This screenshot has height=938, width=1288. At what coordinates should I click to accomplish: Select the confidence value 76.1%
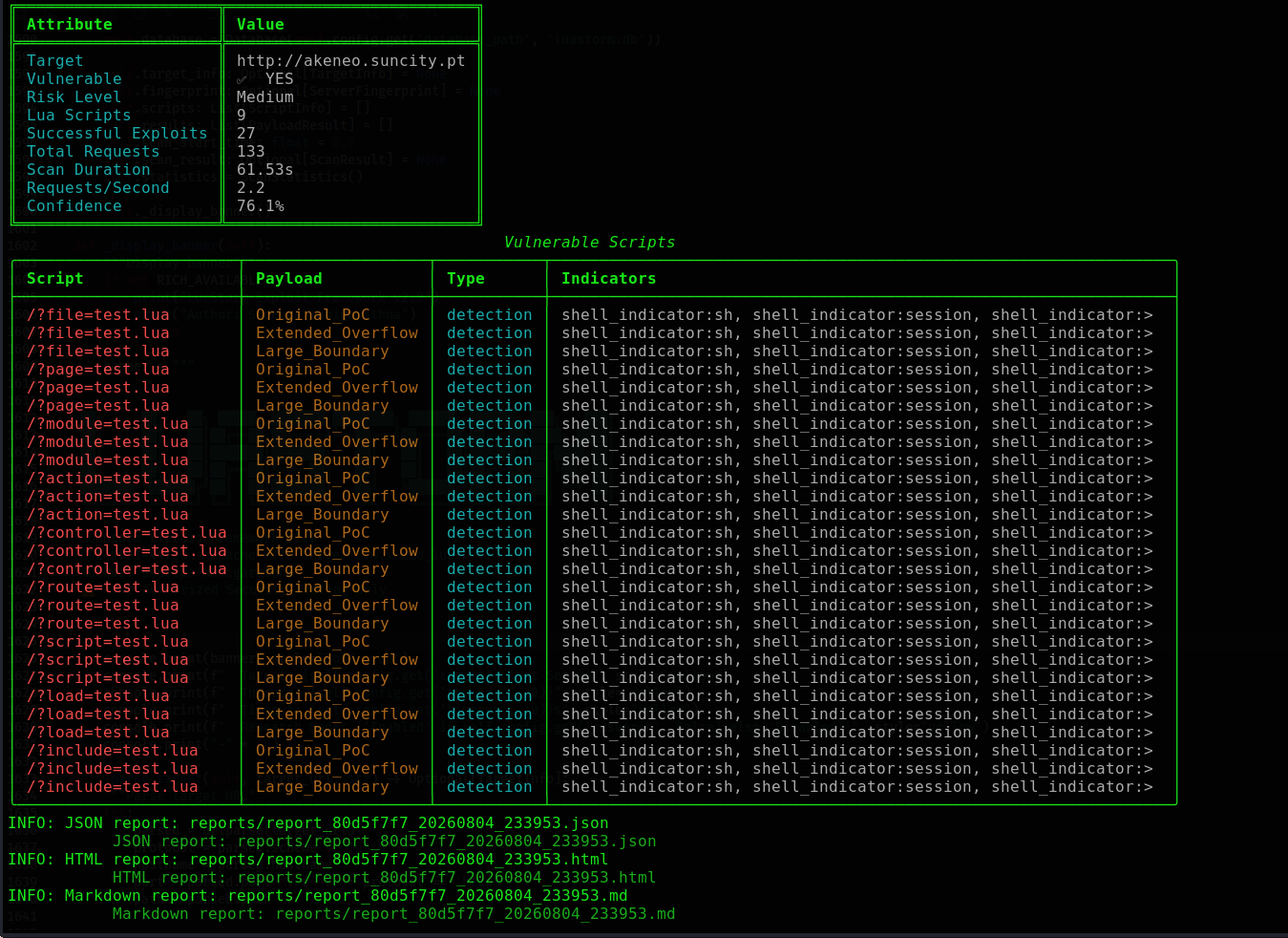[260, 205]
